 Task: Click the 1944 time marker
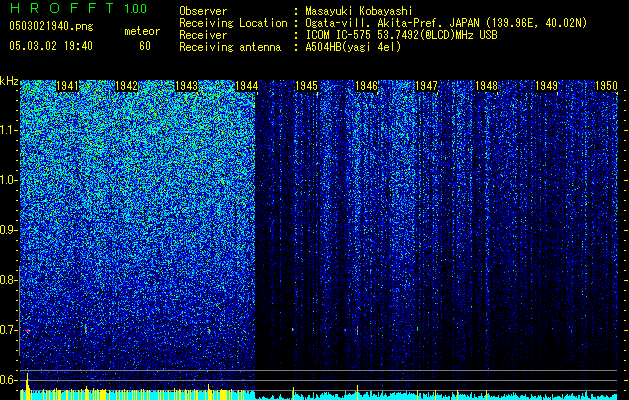pos(246,86)
